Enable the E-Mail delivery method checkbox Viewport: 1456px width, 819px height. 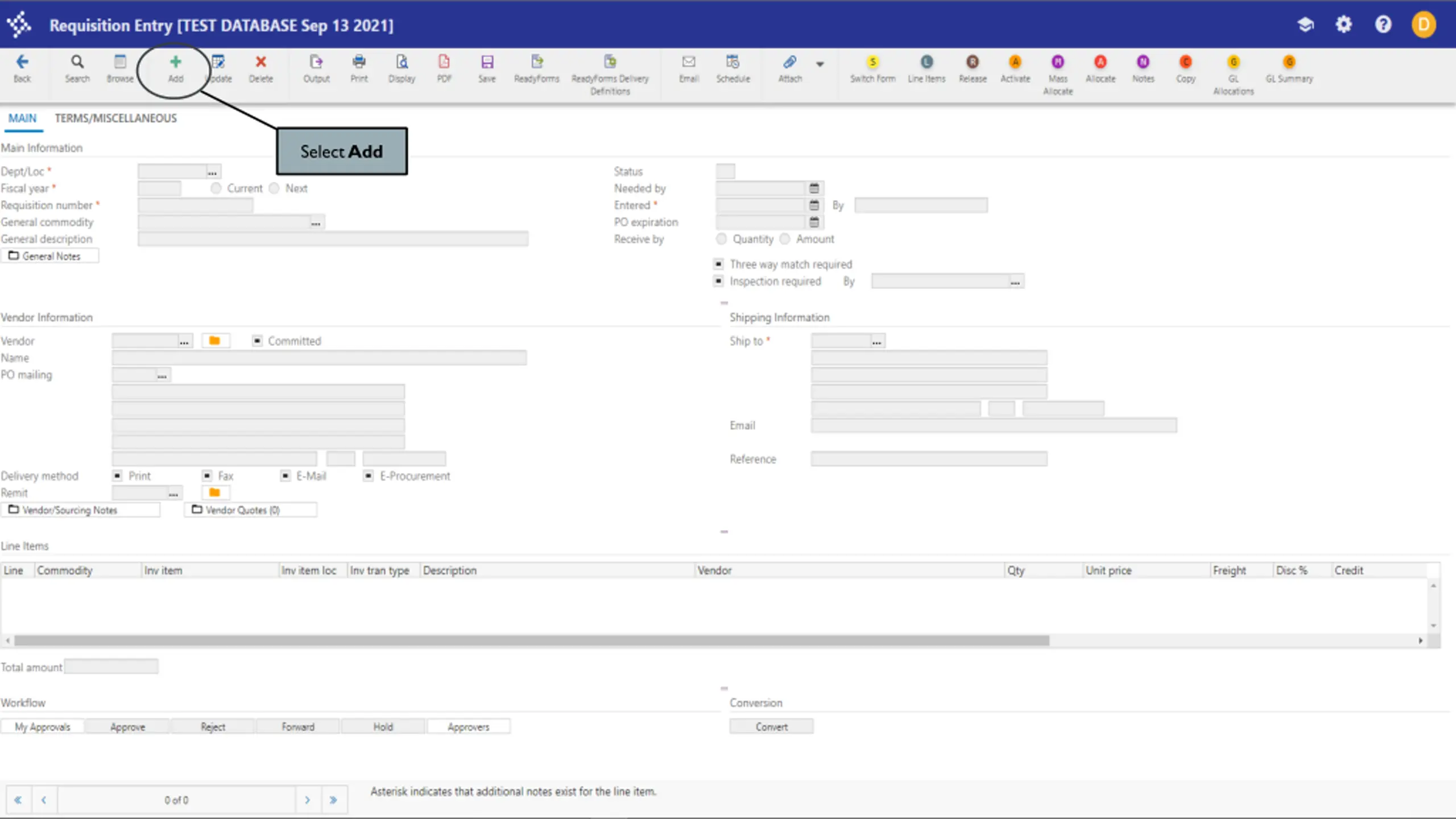click(x=286, y=475)
